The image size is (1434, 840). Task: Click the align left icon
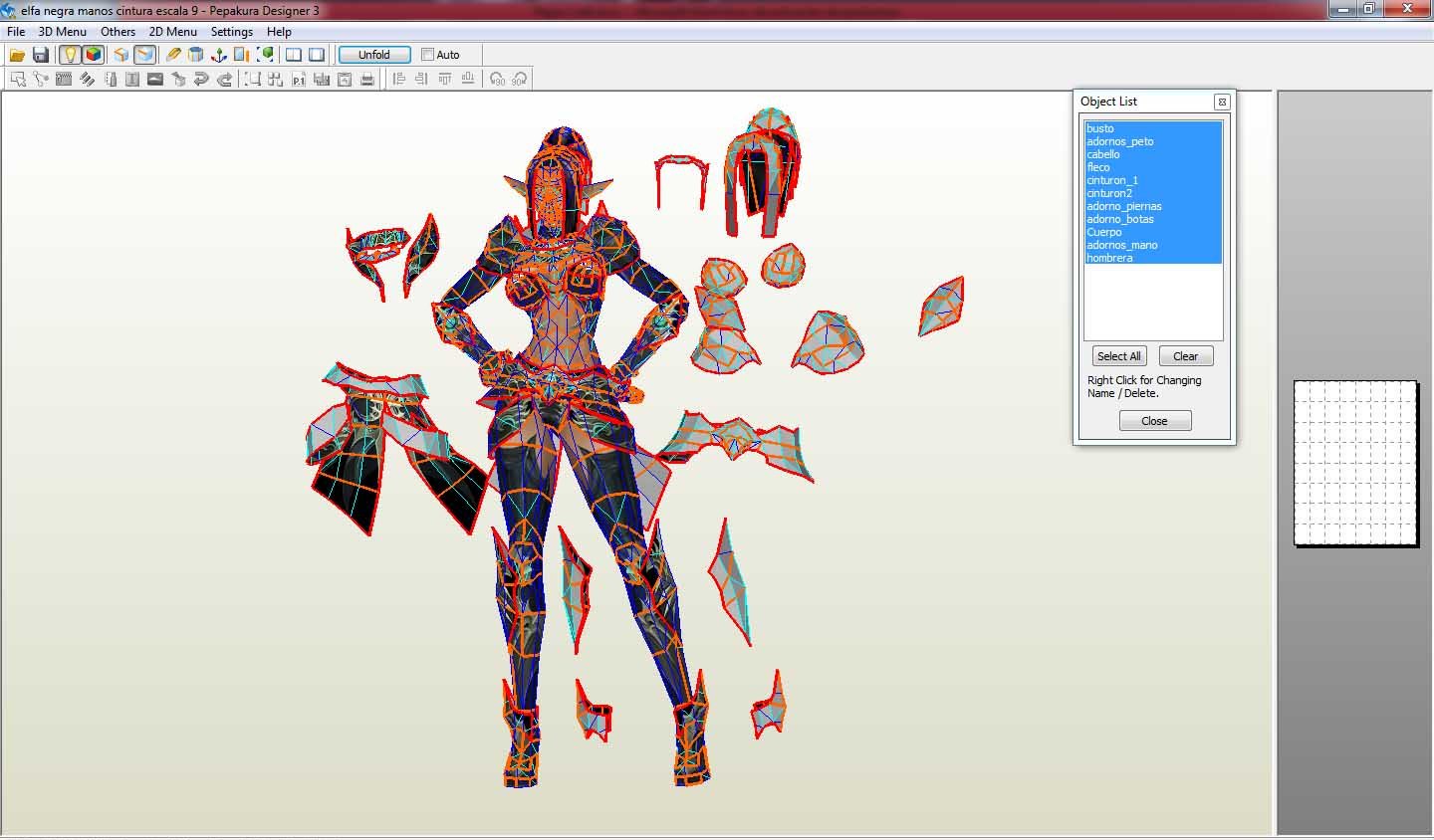pyautogui.click(x=398, y=79)
